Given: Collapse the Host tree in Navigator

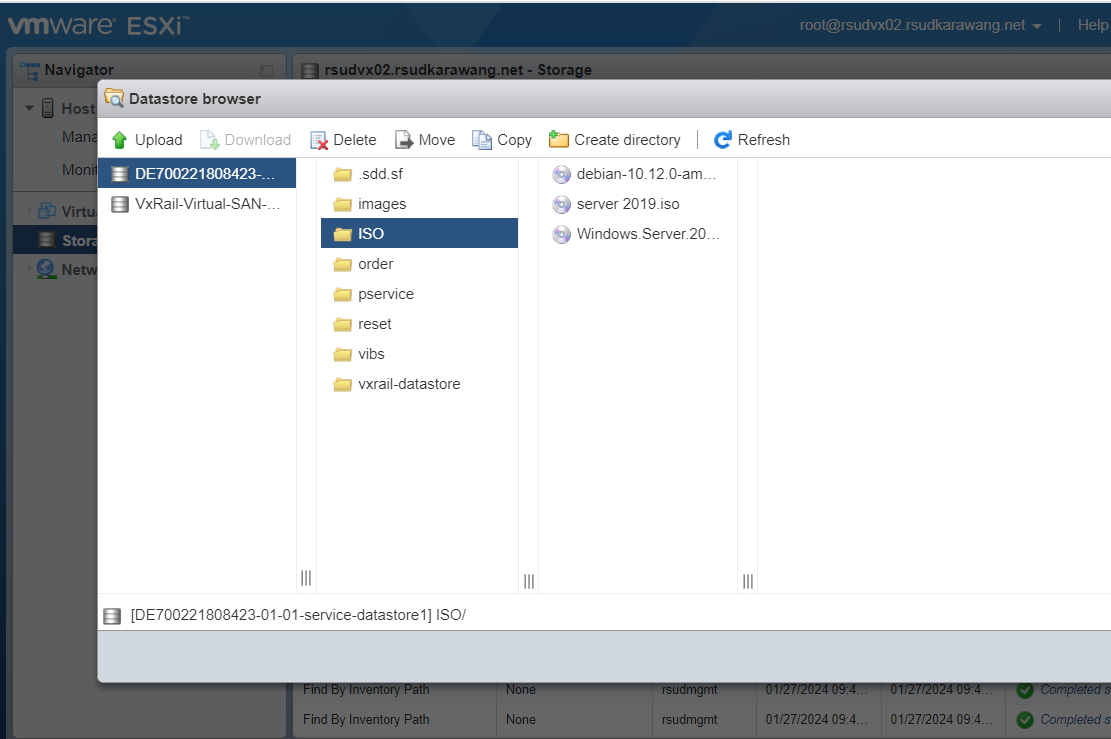Looking at the screenshot, I should pyautogui.click(x=30, y=108).
